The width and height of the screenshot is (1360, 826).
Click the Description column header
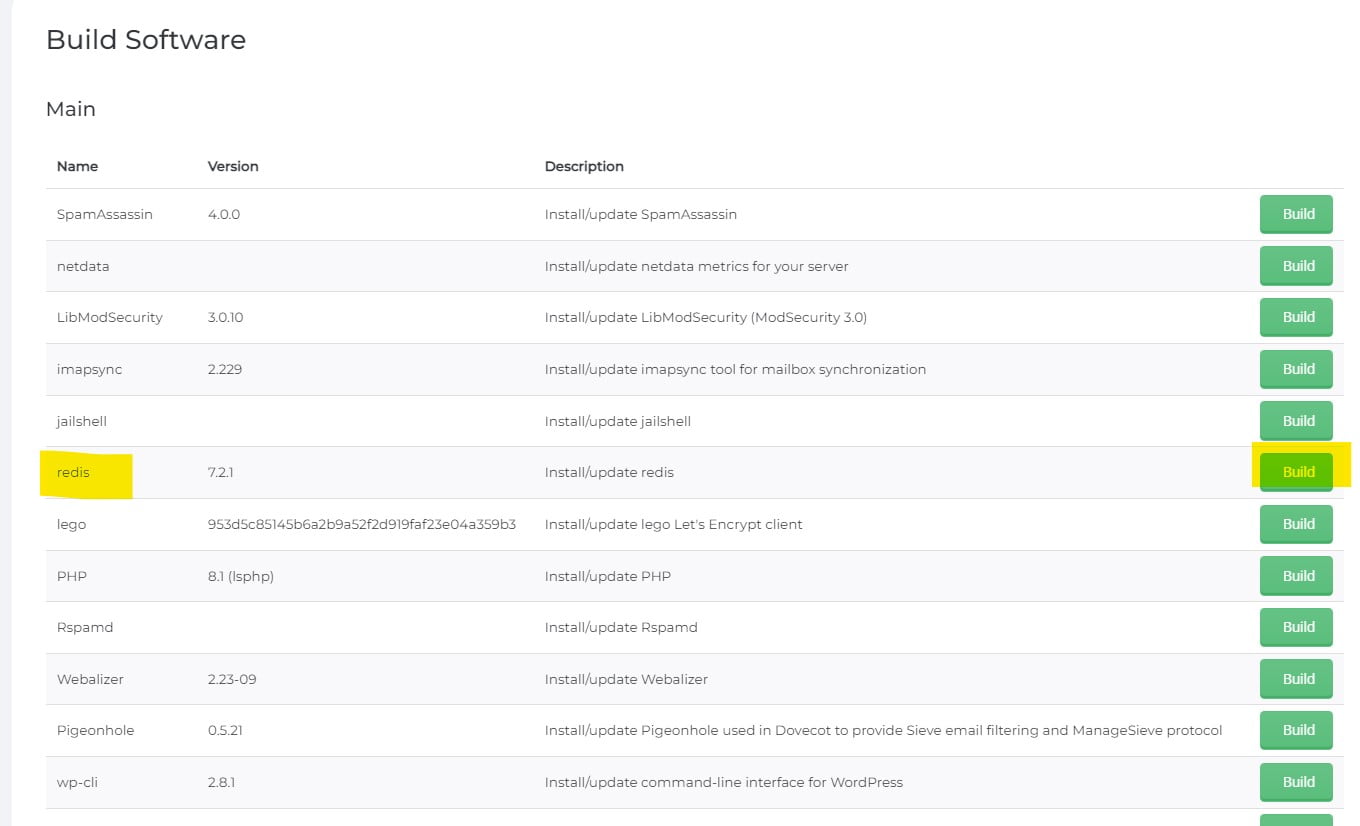(584, 166)
